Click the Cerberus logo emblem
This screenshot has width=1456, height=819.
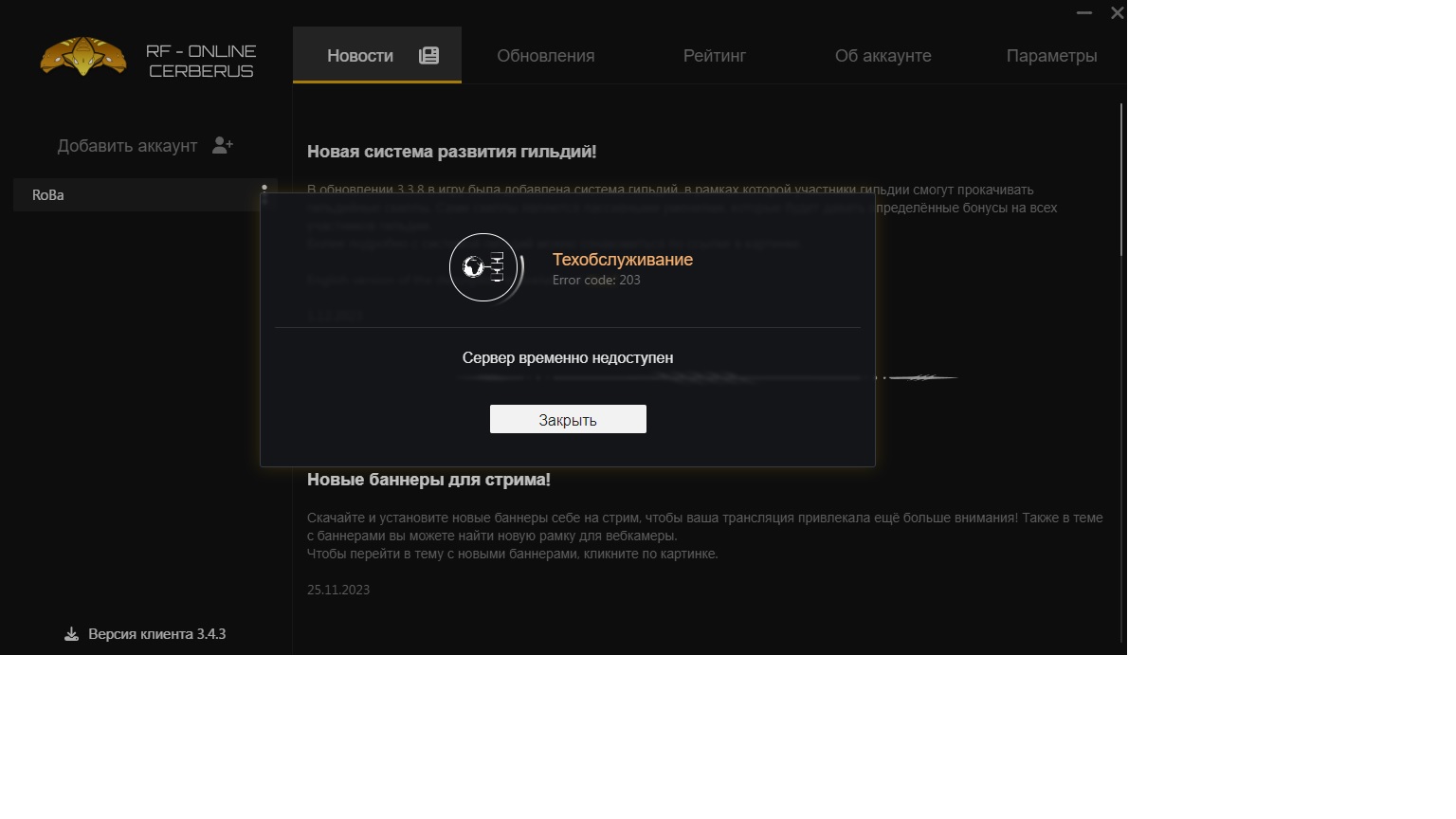pos(83,57)
